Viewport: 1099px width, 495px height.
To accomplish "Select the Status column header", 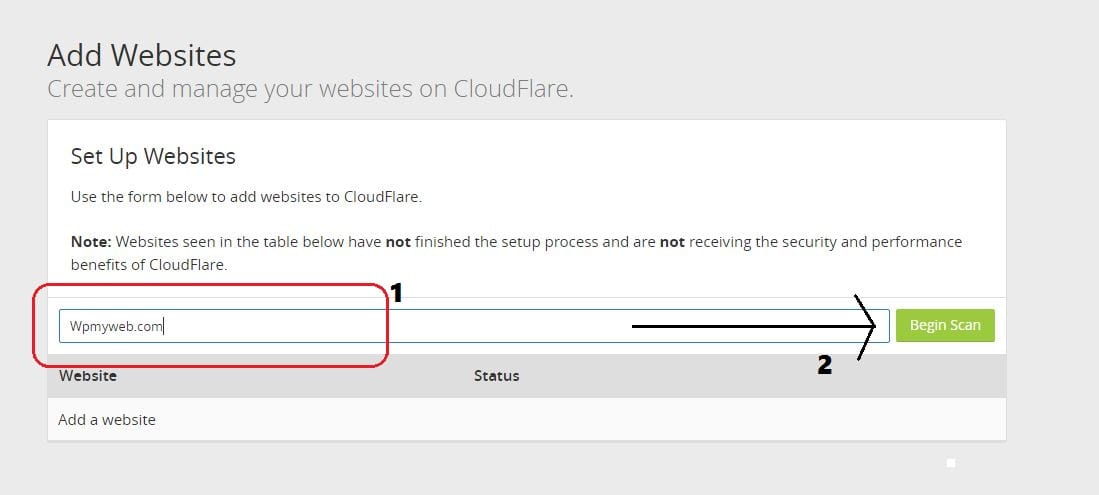I will 496,376.
